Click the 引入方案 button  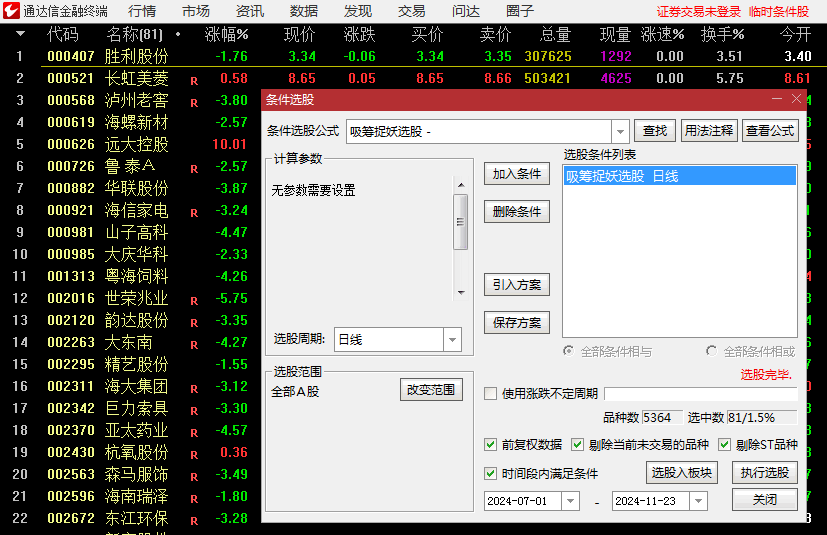pyautogui.click(x=516, y=285)
